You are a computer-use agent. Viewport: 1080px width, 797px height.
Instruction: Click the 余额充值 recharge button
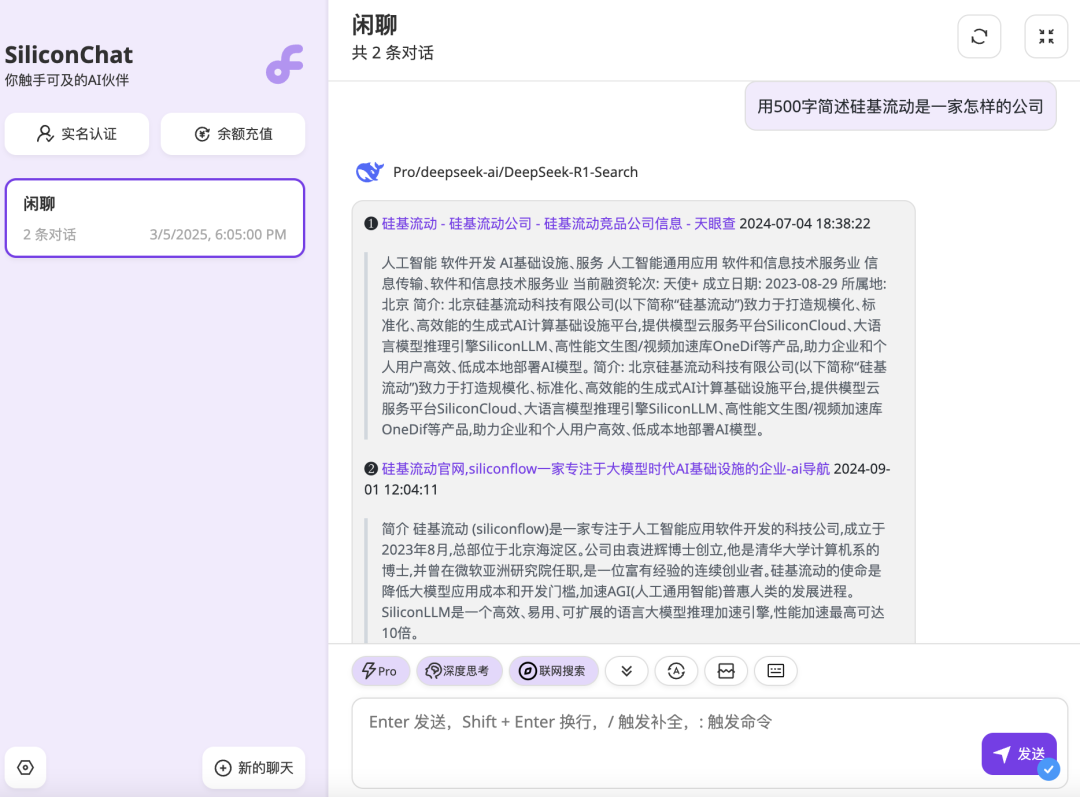(x=233, y=134)
